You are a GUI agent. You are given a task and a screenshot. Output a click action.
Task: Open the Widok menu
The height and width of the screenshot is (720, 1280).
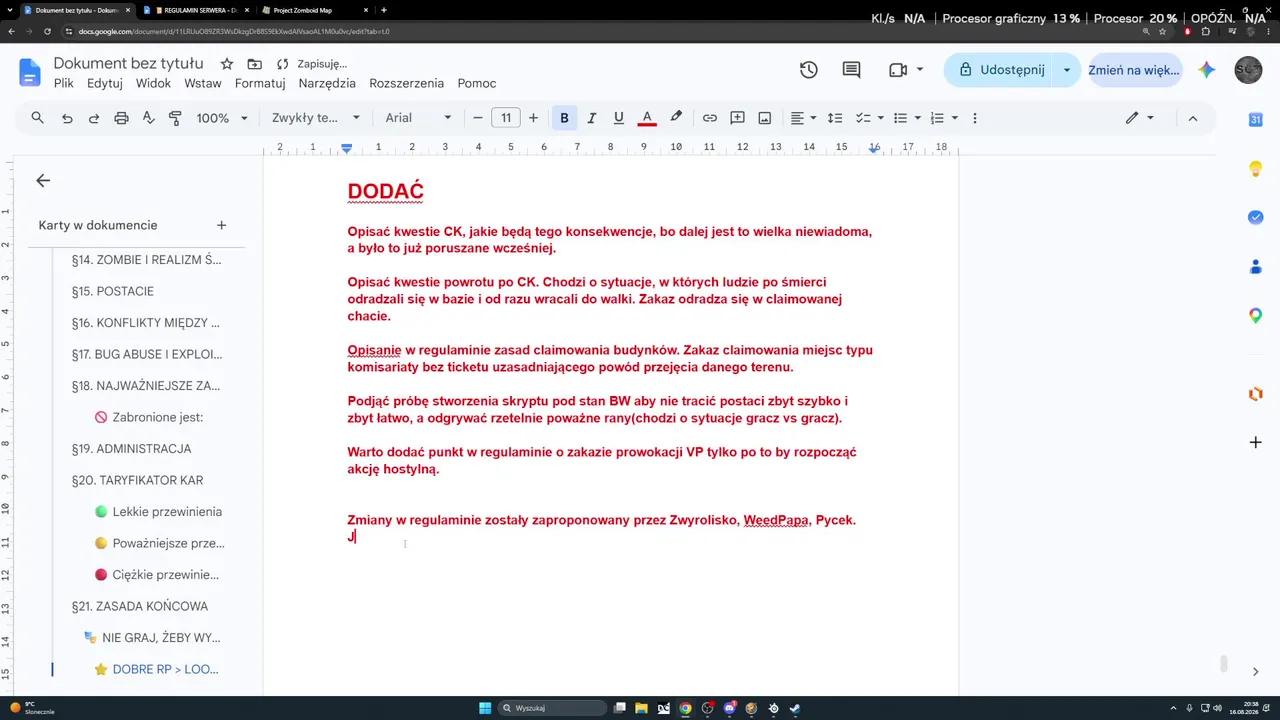(x=154, y=83)
